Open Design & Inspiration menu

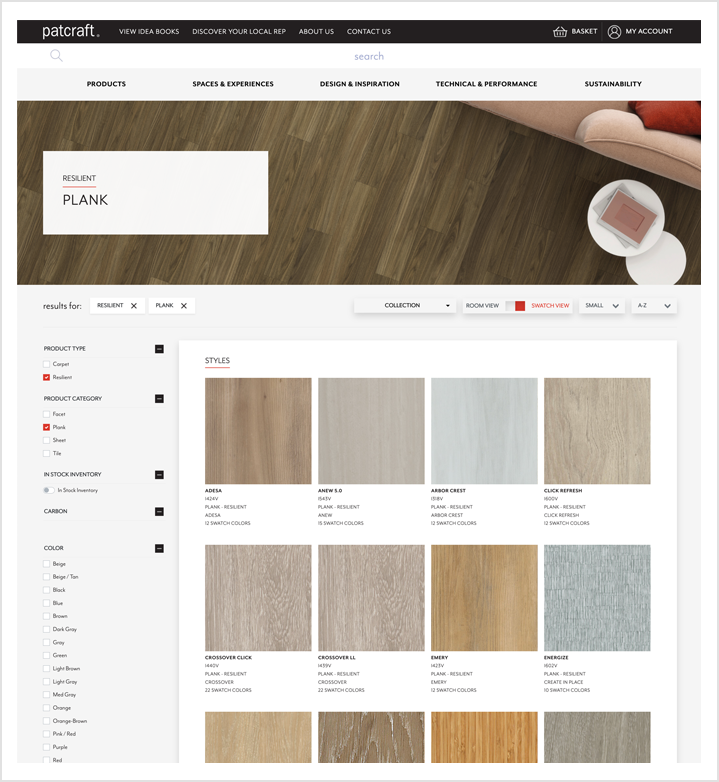360,84
